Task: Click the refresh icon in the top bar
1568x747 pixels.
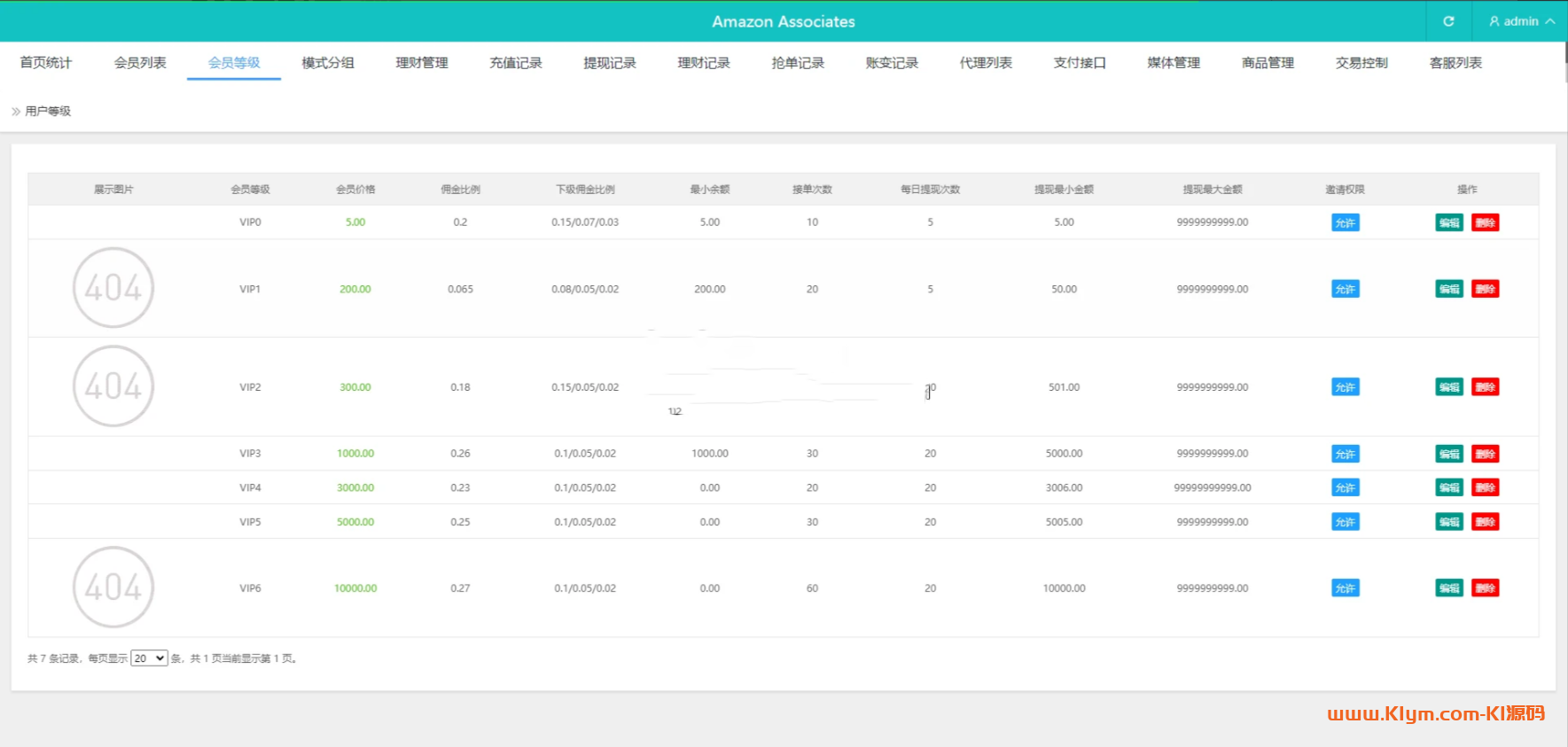Action: coord(1448,21)
